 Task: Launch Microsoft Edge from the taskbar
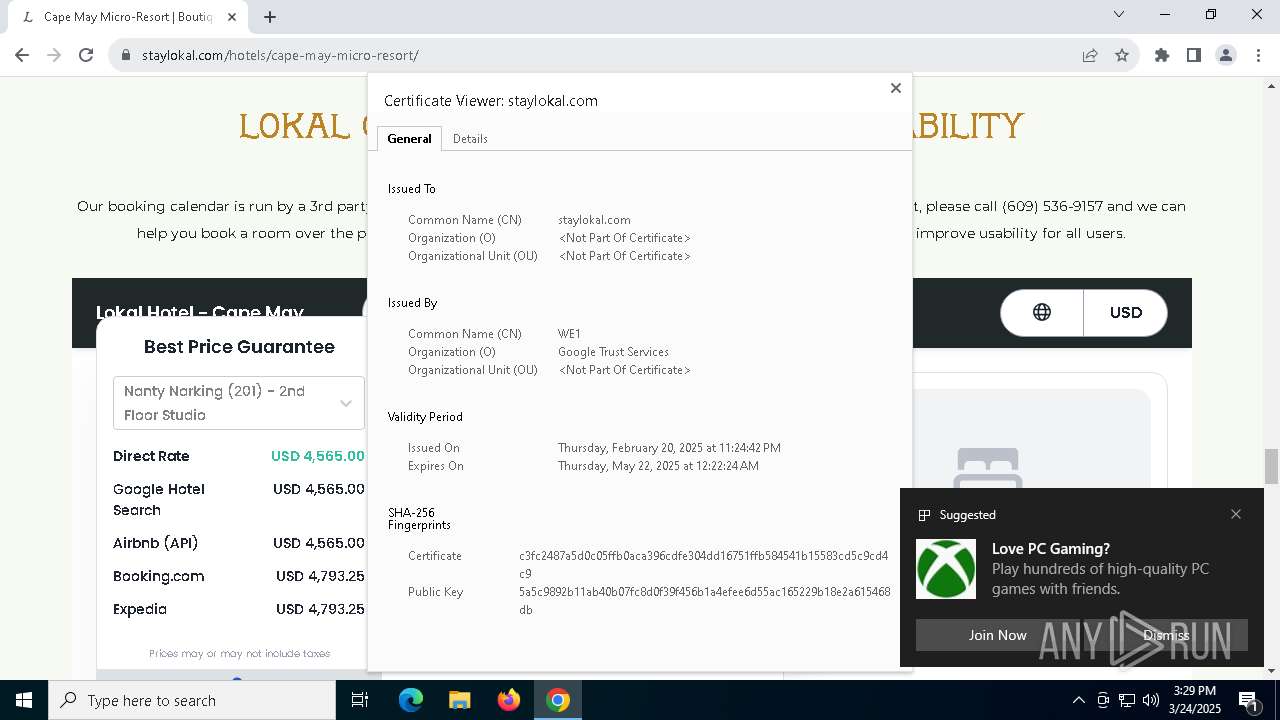[x=411, y=700]
